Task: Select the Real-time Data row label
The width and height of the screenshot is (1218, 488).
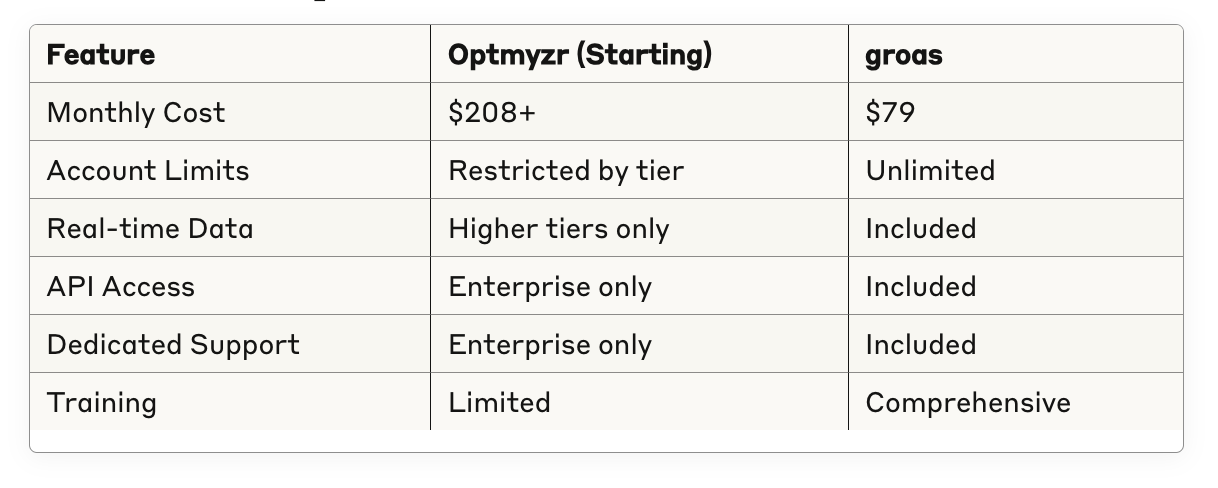Action: pos(150,228)
